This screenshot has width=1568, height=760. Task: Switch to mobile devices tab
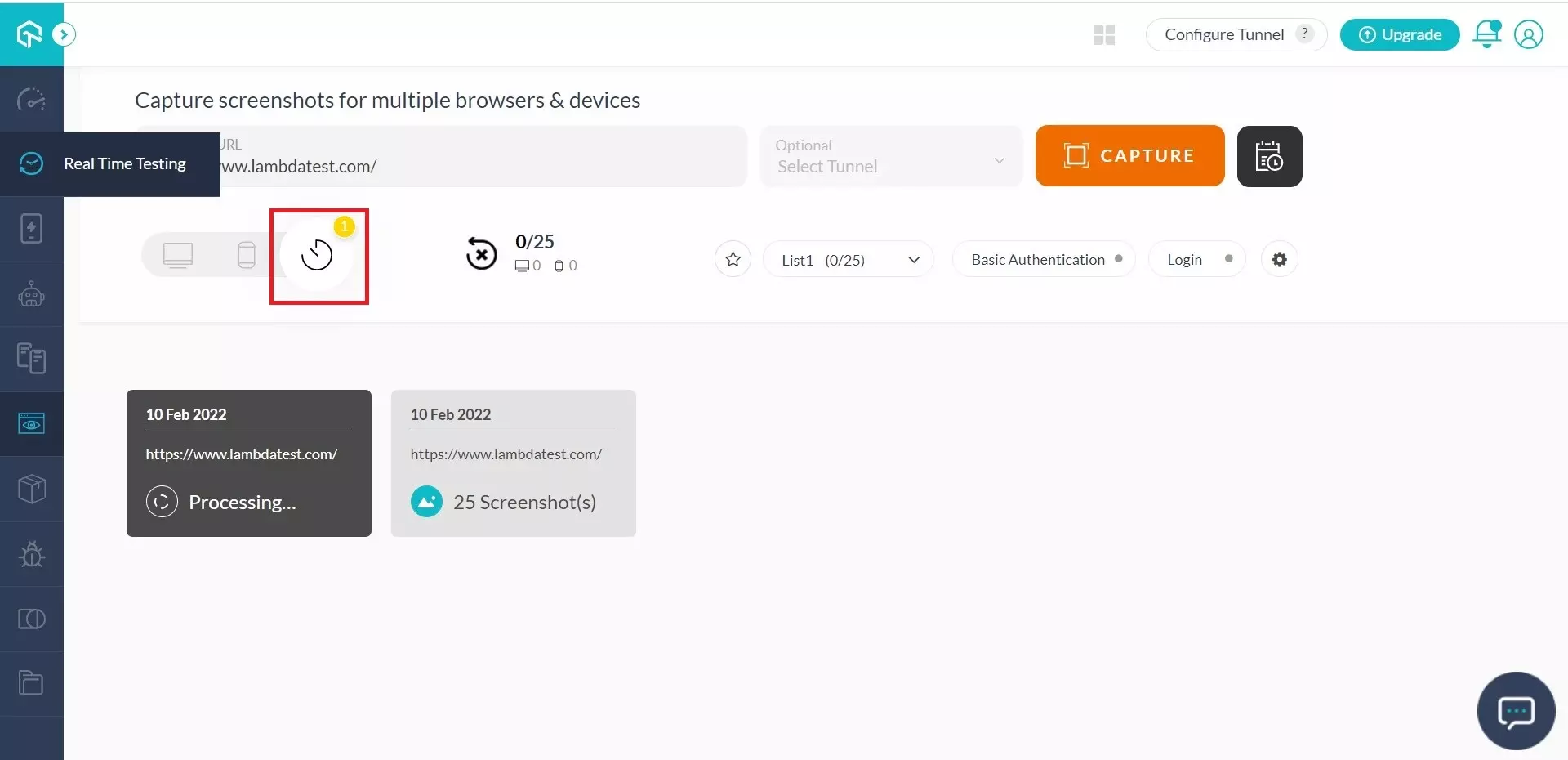click(246, 255)
